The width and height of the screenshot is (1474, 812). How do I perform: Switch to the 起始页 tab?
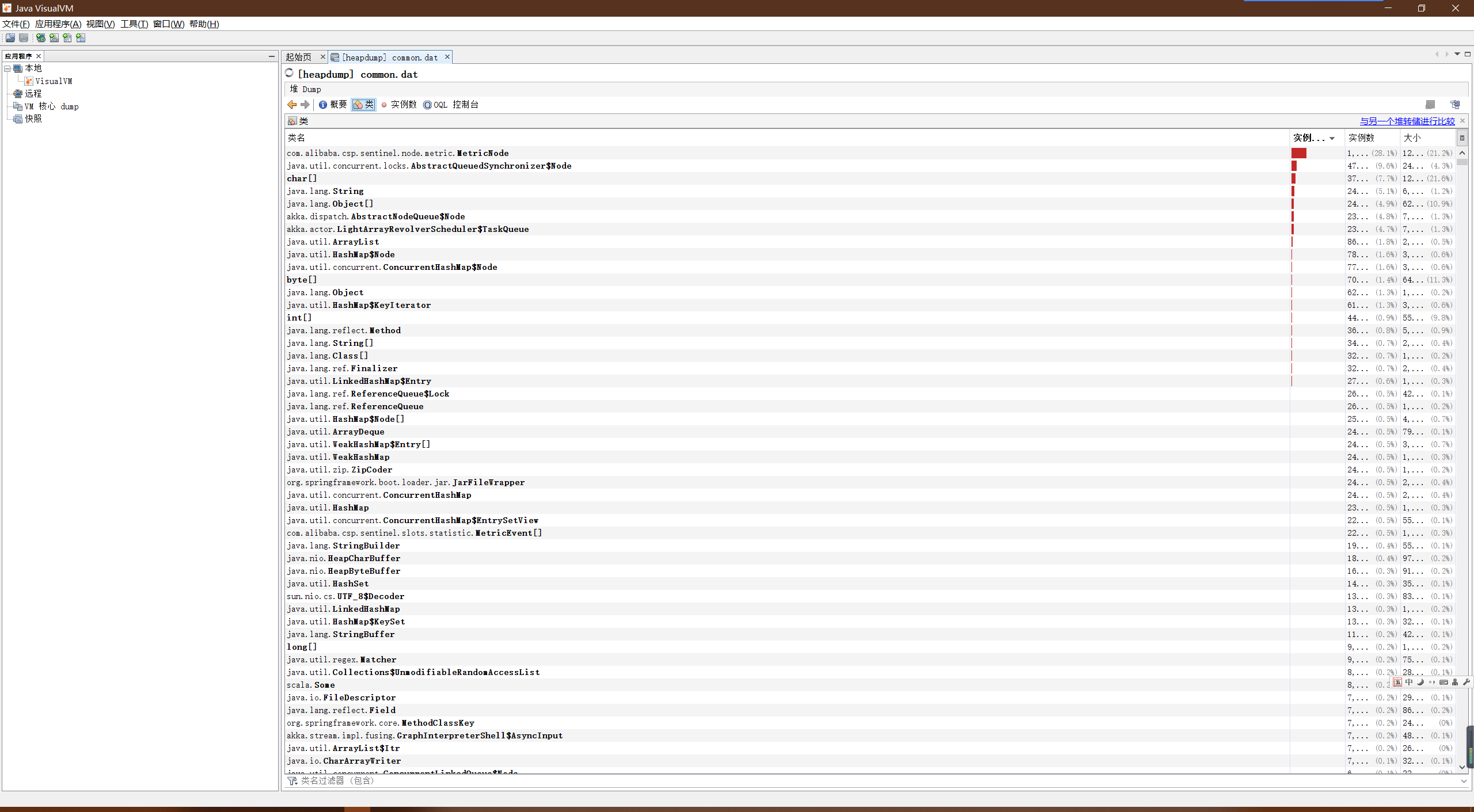pyautogui.click(x=299, y=57)
